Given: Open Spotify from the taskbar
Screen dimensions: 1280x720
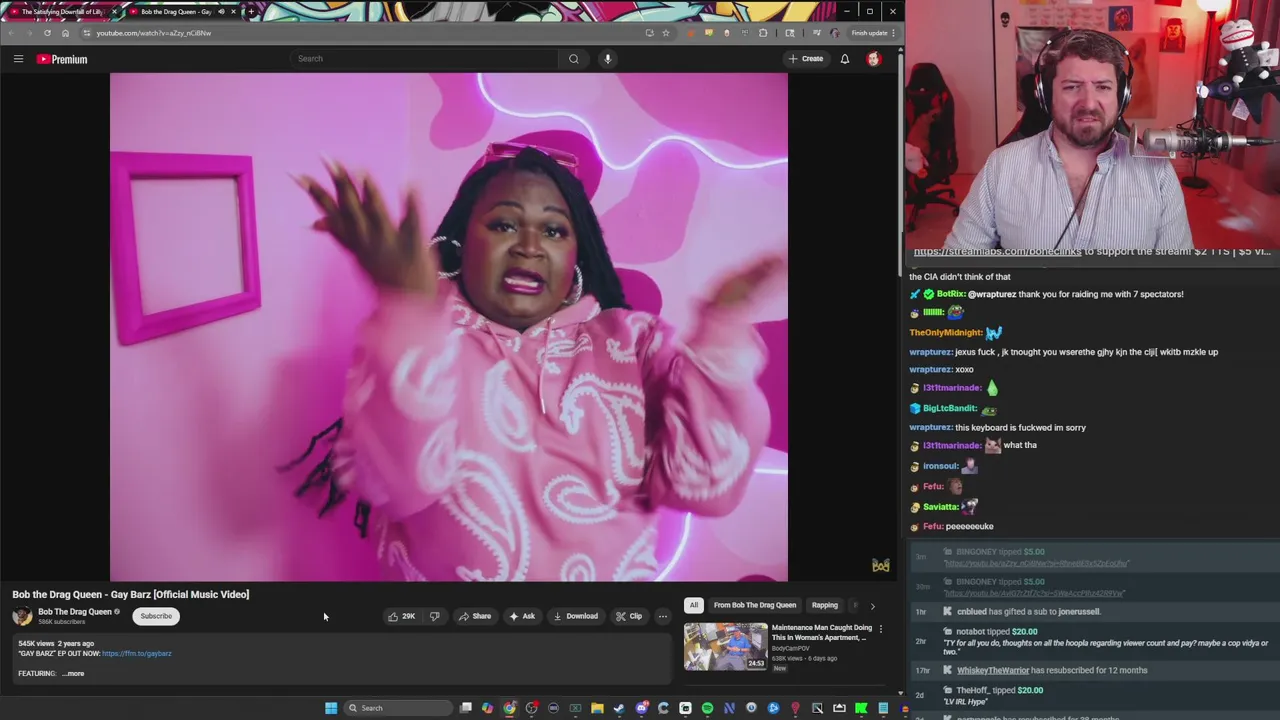Looking at the screenshot, I should point(707,708).
